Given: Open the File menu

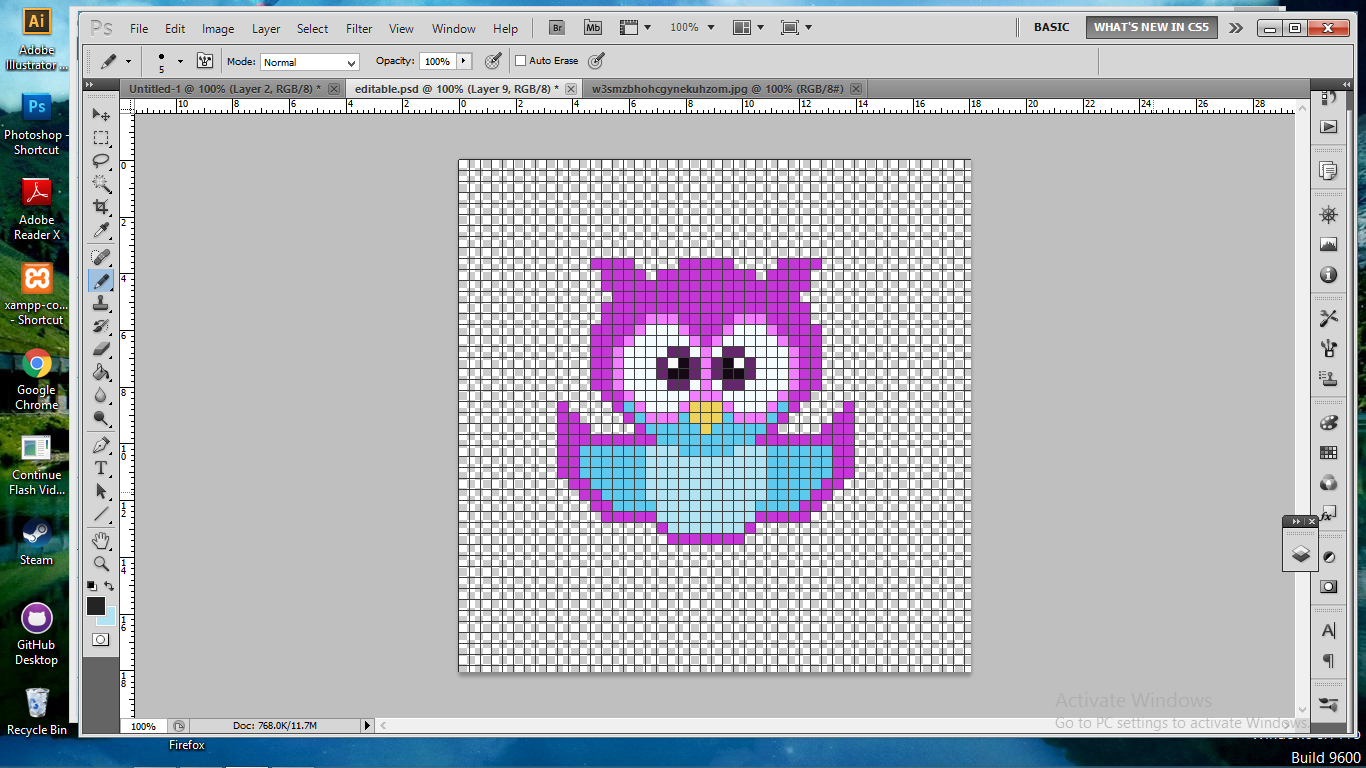Looking at the screenshot, I should click(x=139, y=29).
